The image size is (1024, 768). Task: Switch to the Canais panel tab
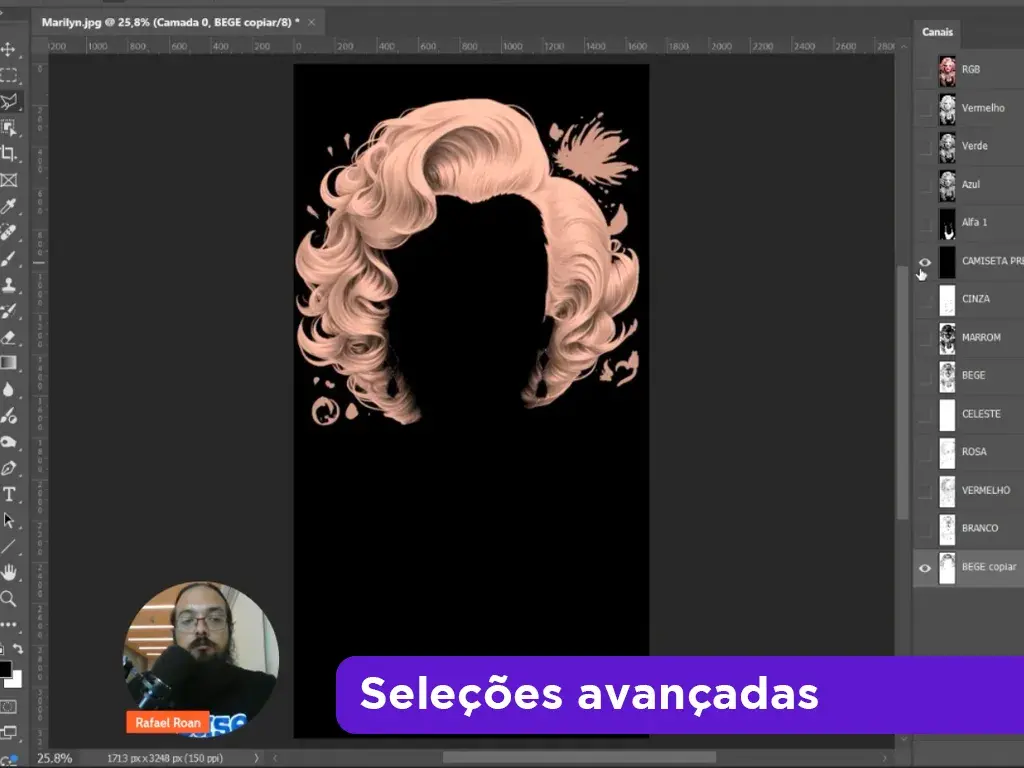click(937, 32)
